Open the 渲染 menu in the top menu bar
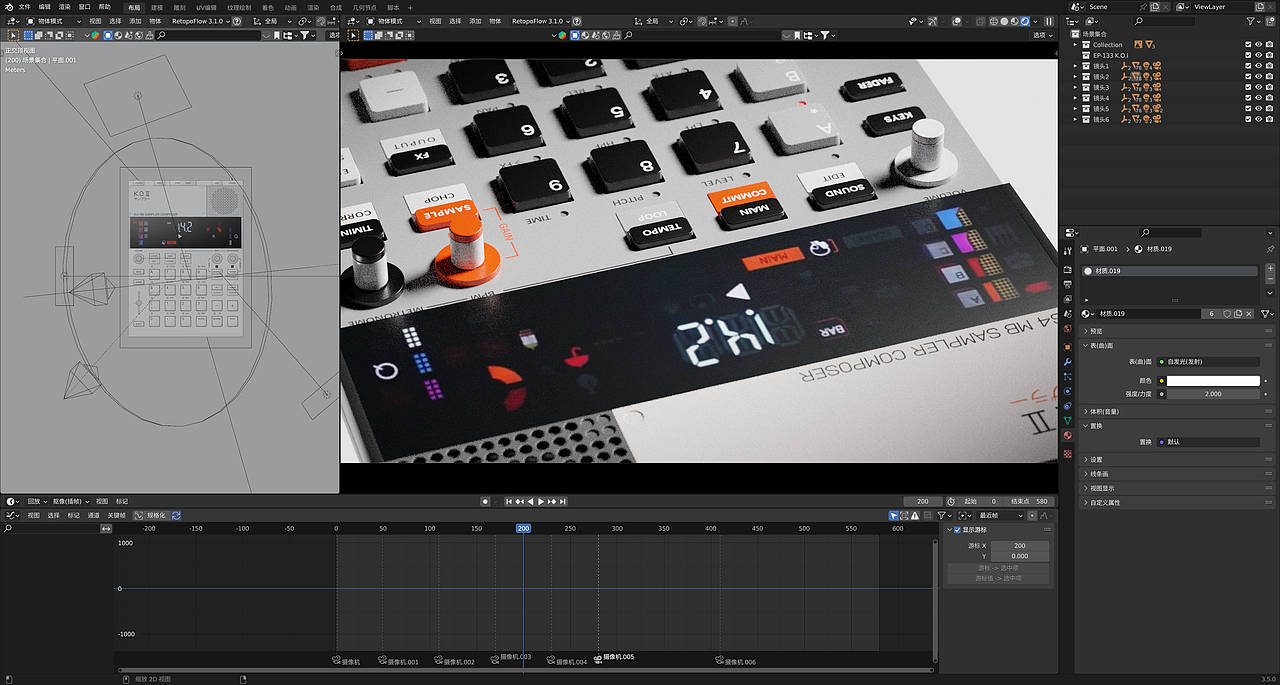Screen dimensions: 1280x685 pos(65,6)
